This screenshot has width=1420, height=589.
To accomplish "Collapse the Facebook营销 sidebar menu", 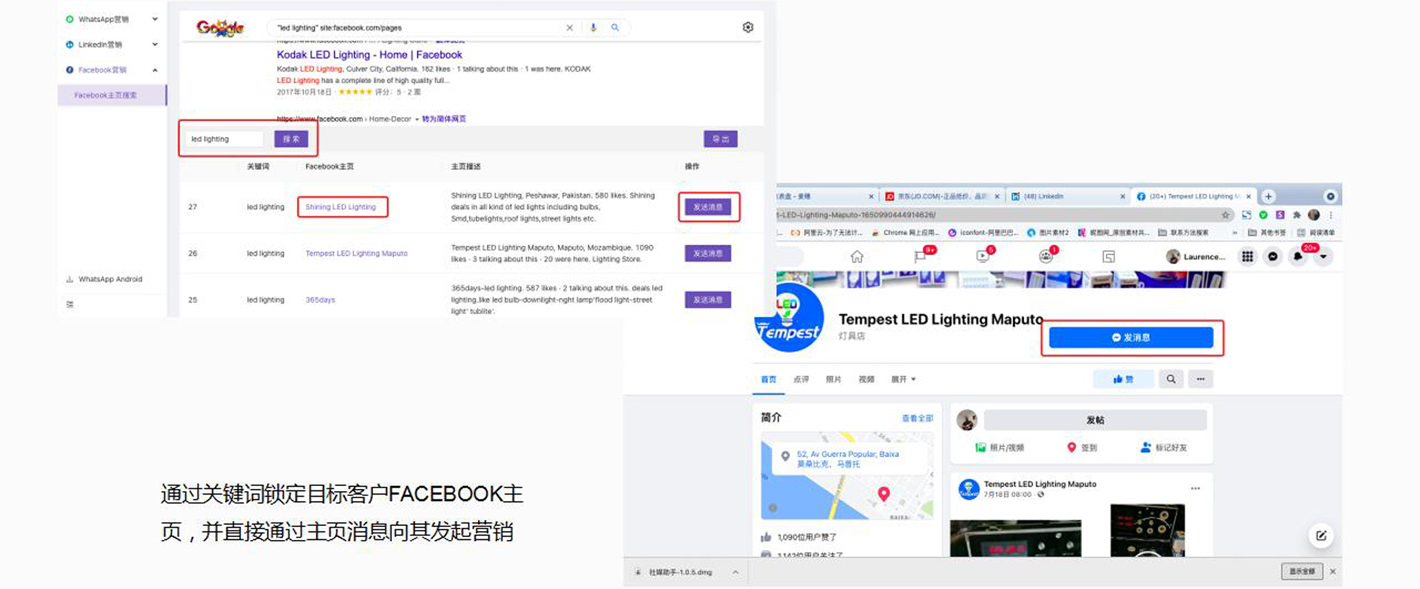I will pos(155,70).
